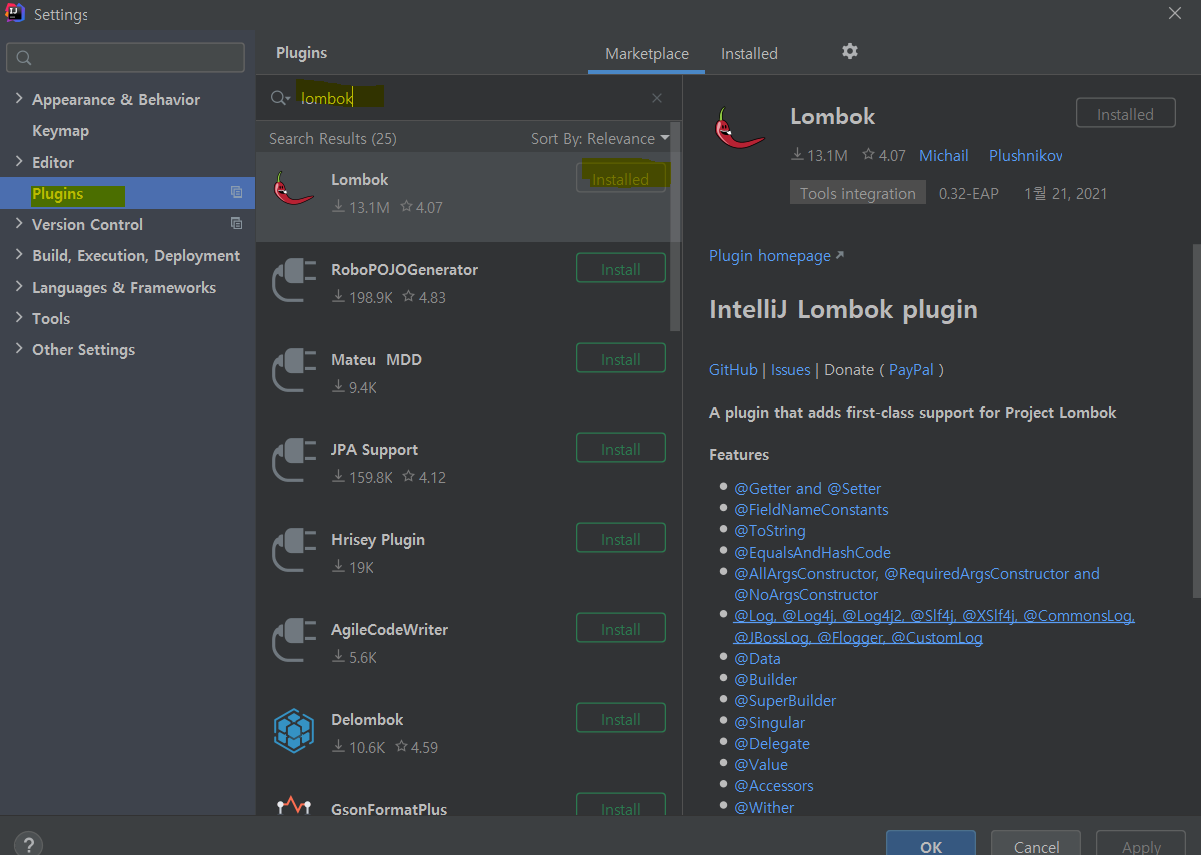Install the RoboPOJOGenerator plugin
Image resolution: width=1201 pixels, height=855 pixels.
tap(621, 269)
